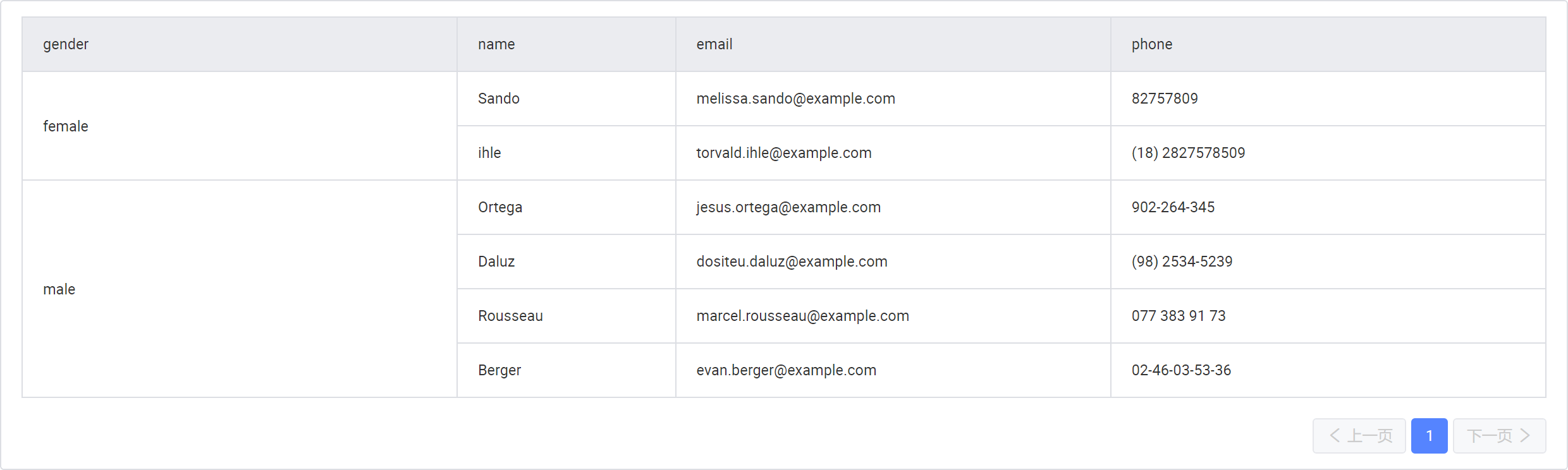Click the phone column header

pos(1151,44)
